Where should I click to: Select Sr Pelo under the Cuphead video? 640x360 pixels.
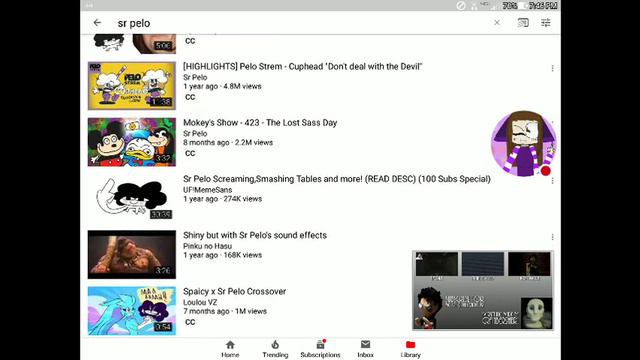point(195,77)
